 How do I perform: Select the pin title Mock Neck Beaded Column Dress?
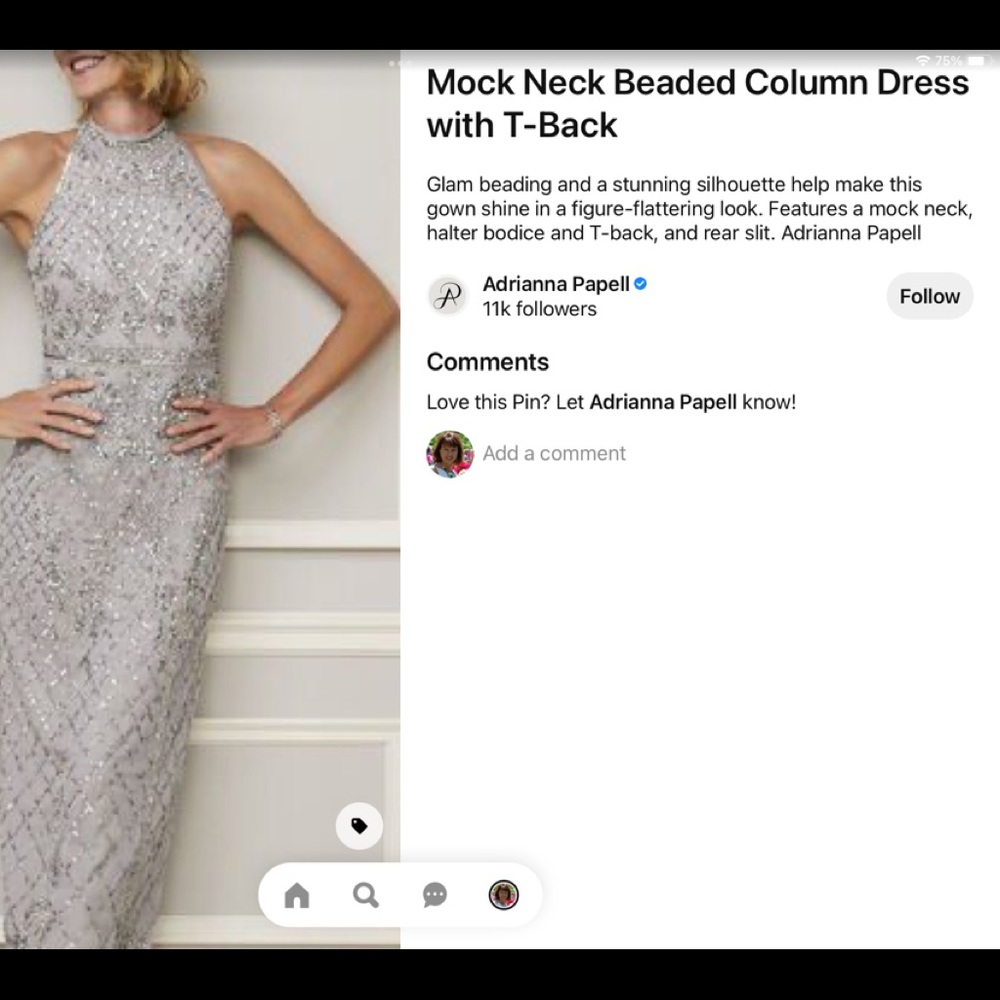[698, 82]
